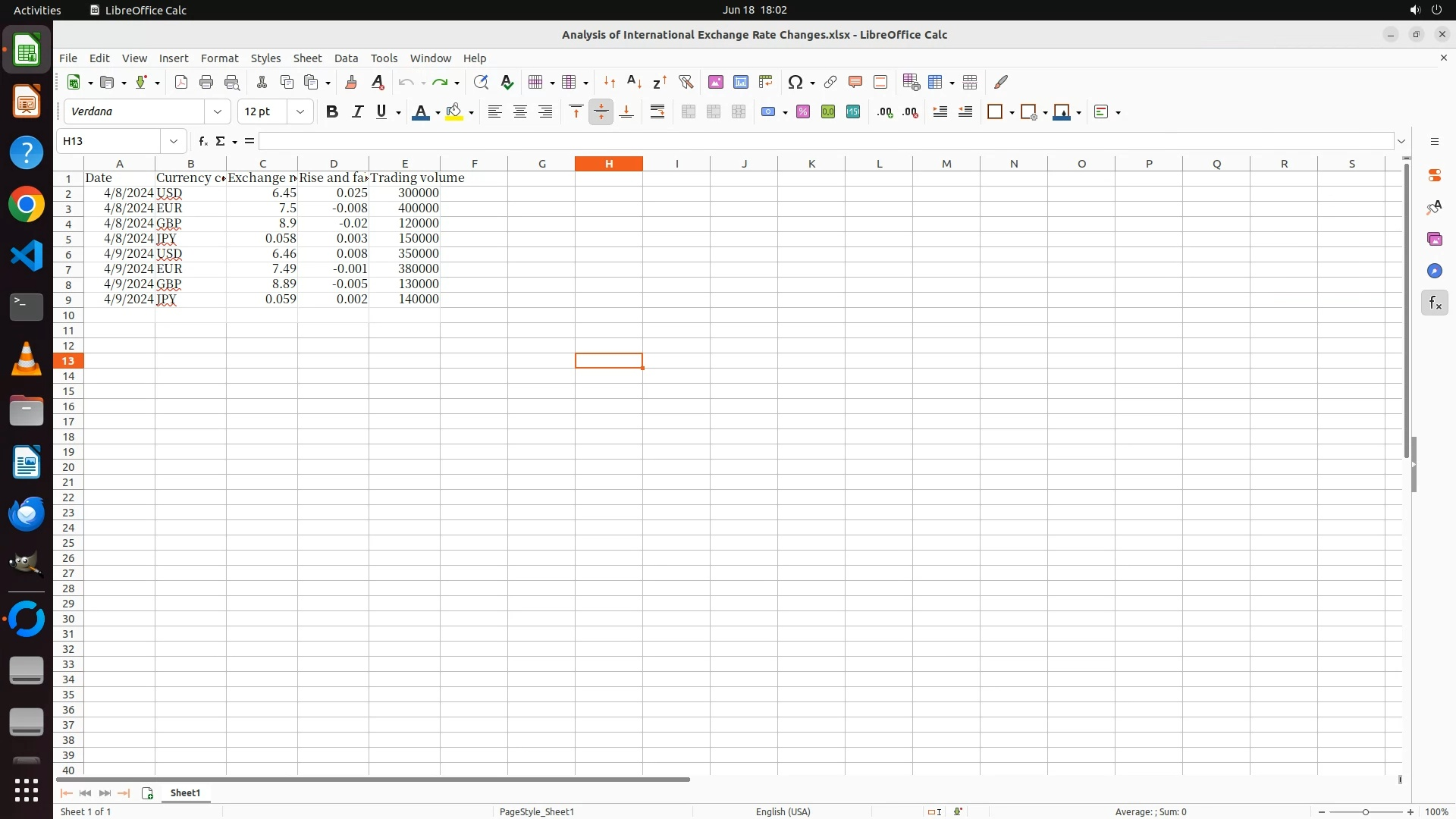Open the 12 pt font size dropdown
The height and width of the screenshot is (819, 1456).
(300, 111)
